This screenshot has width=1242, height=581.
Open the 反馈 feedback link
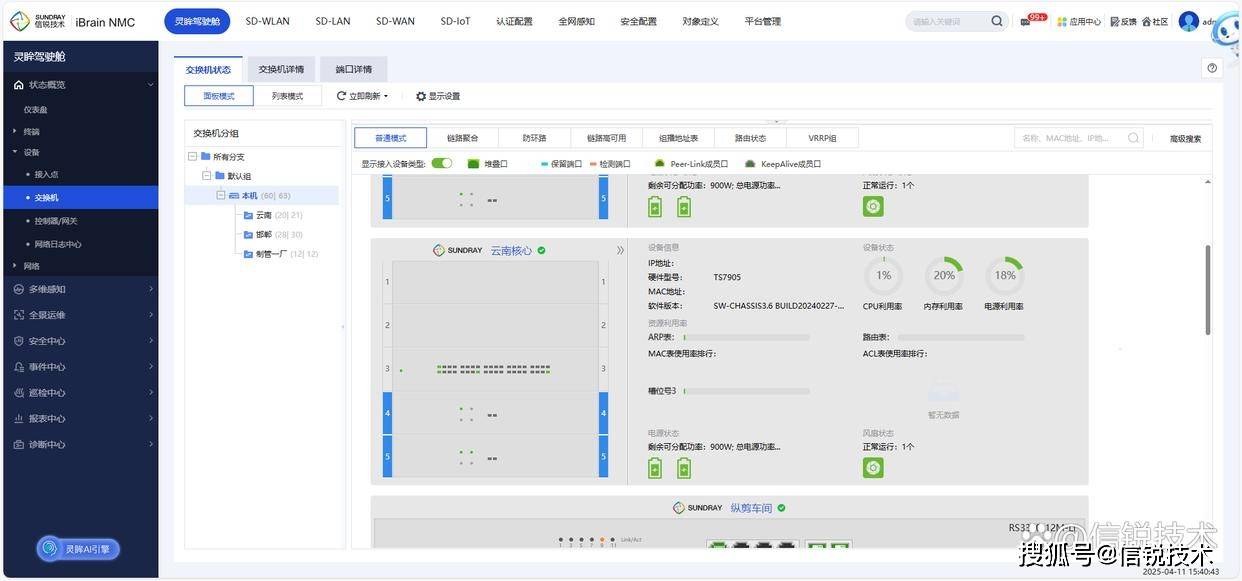tap(1123, 21)
